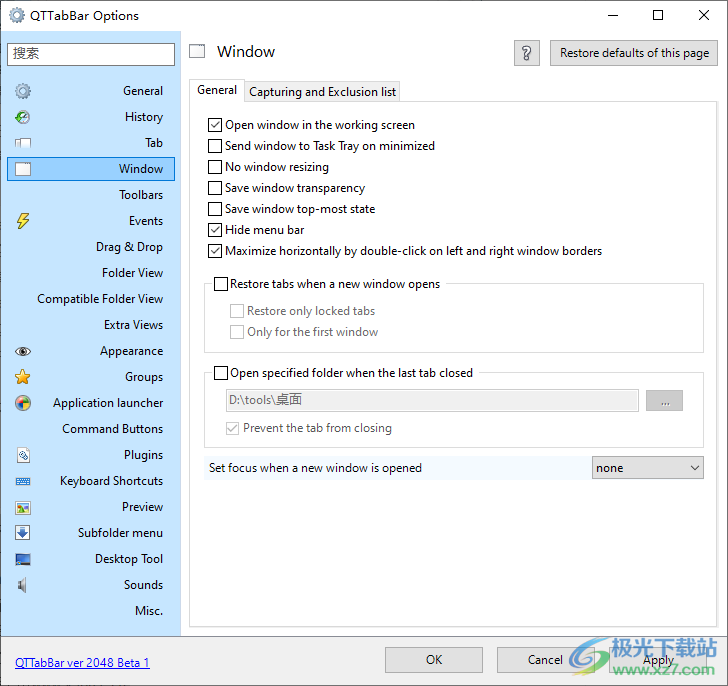
Task: Open the QTTabBar ver 2048 Beta 1 link
Action: [82, 663]
